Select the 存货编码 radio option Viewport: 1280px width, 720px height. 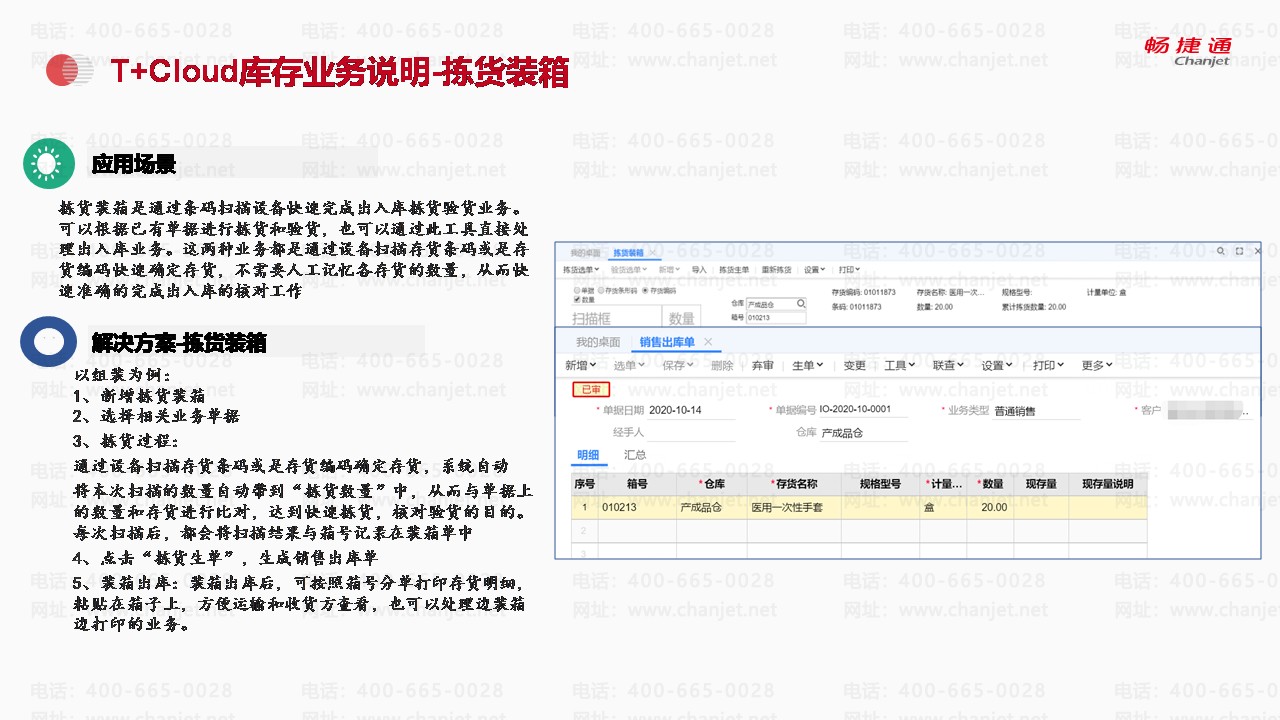(646, 290)
